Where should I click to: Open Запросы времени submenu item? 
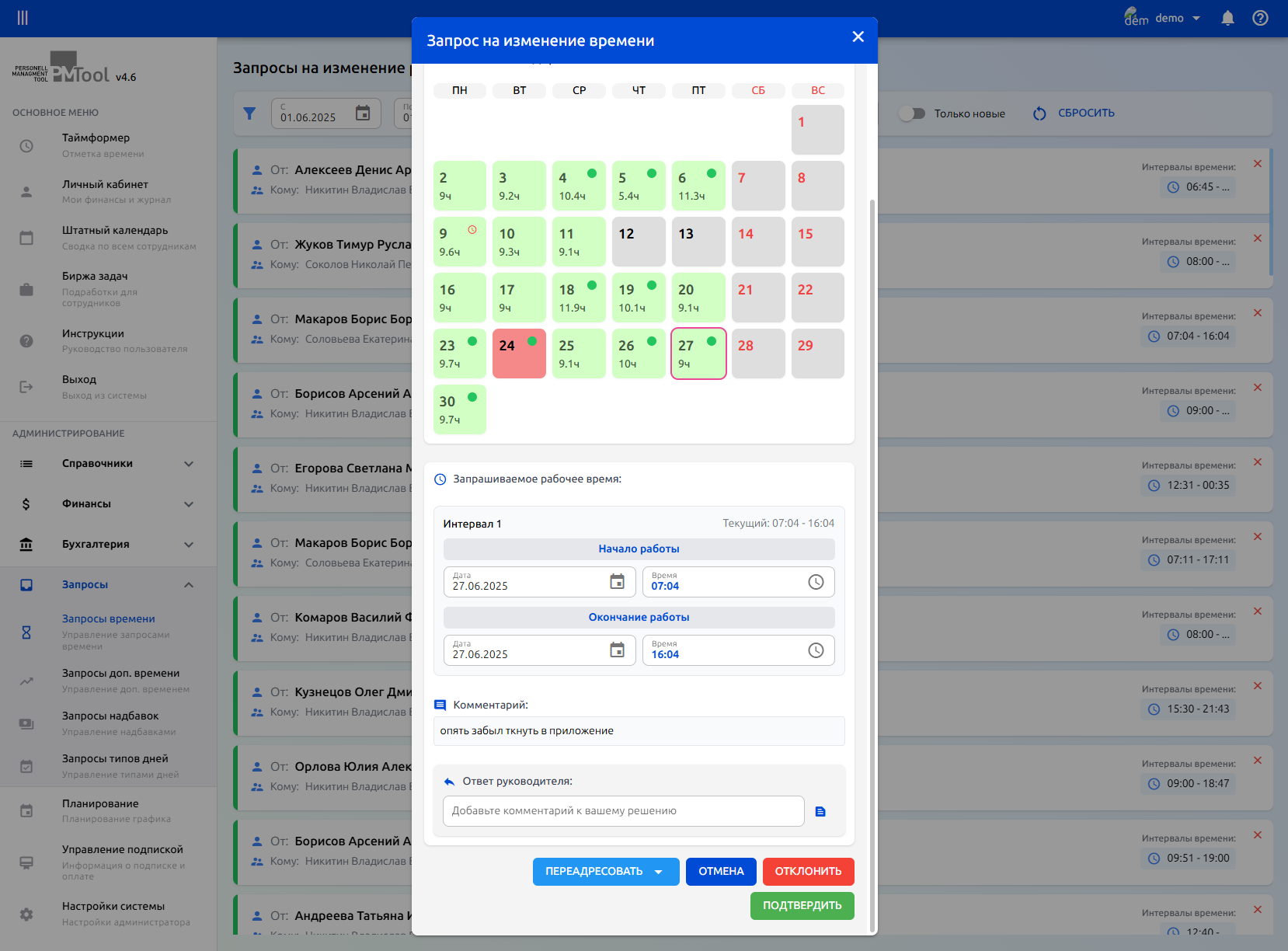coord(108,632)
